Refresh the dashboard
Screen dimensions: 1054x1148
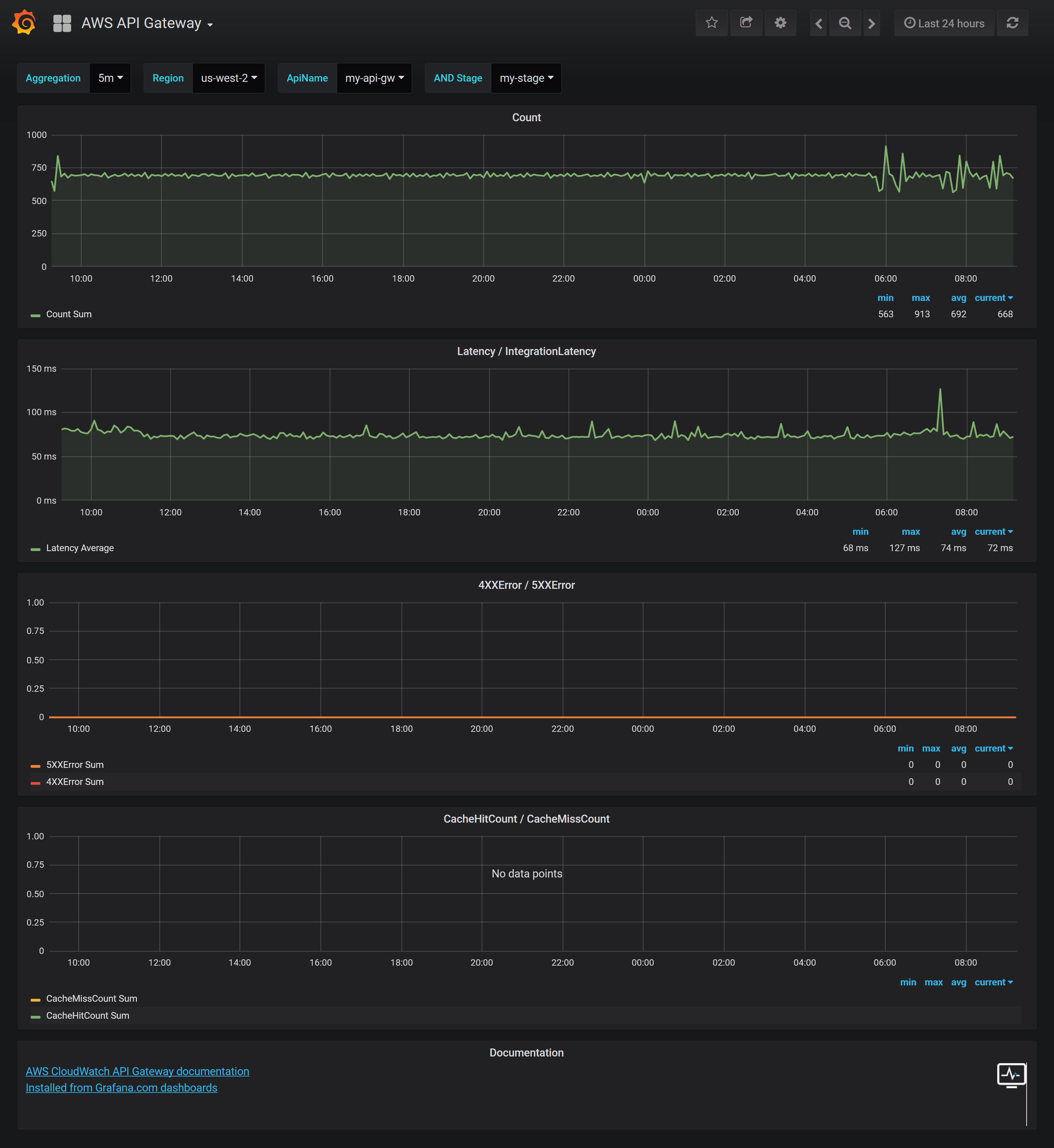click(x=1012, y=23)
